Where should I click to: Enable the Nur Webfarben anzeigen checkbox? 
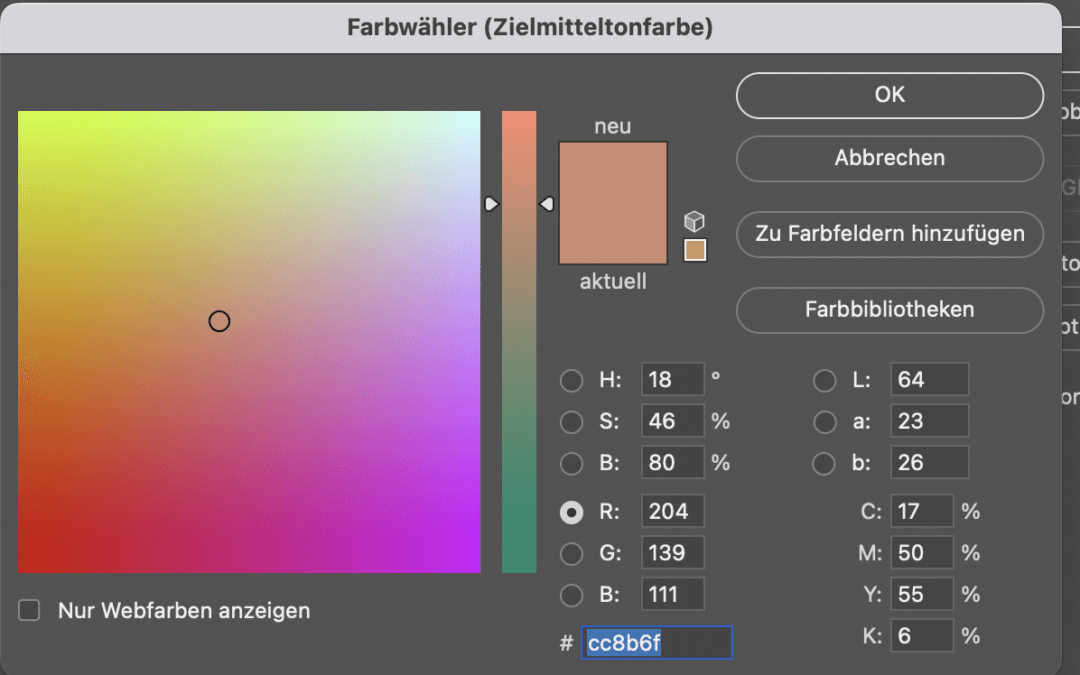pos(30,610)
